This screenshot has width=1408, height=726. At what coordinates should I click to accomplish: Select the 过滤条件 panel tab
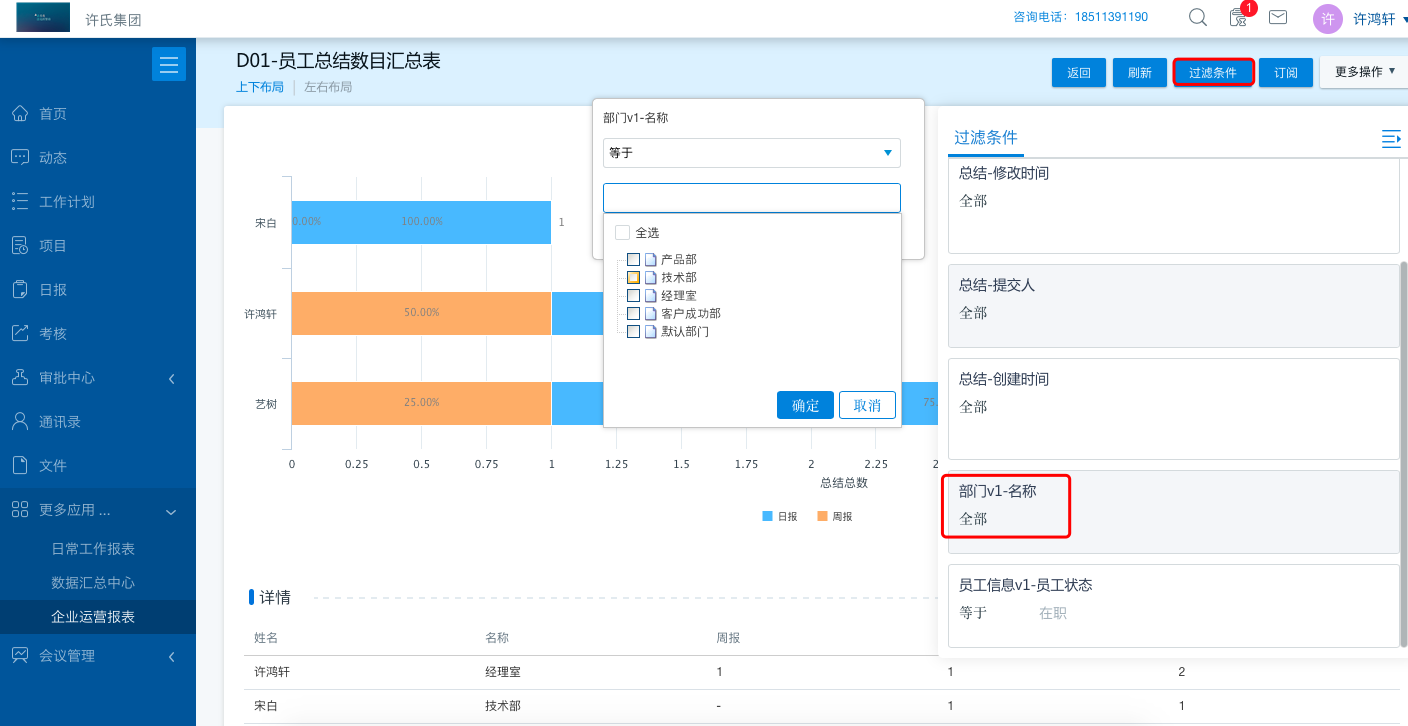(986, 138)
